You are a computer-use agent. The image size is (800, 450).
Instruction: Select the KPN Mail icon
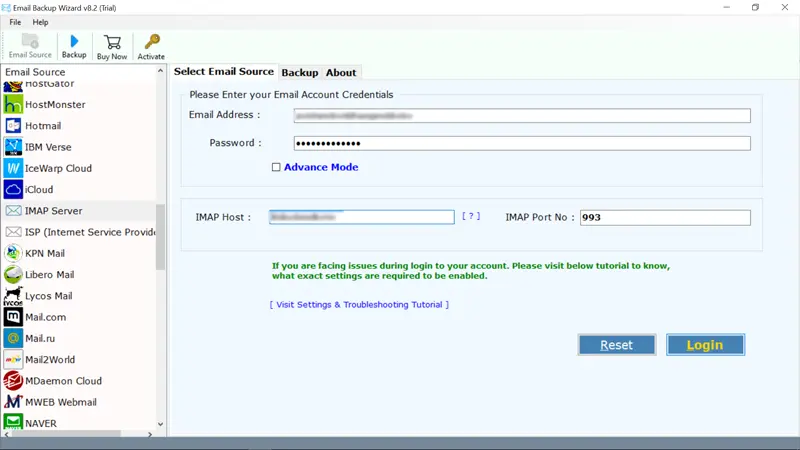click(x=13, y=253)
